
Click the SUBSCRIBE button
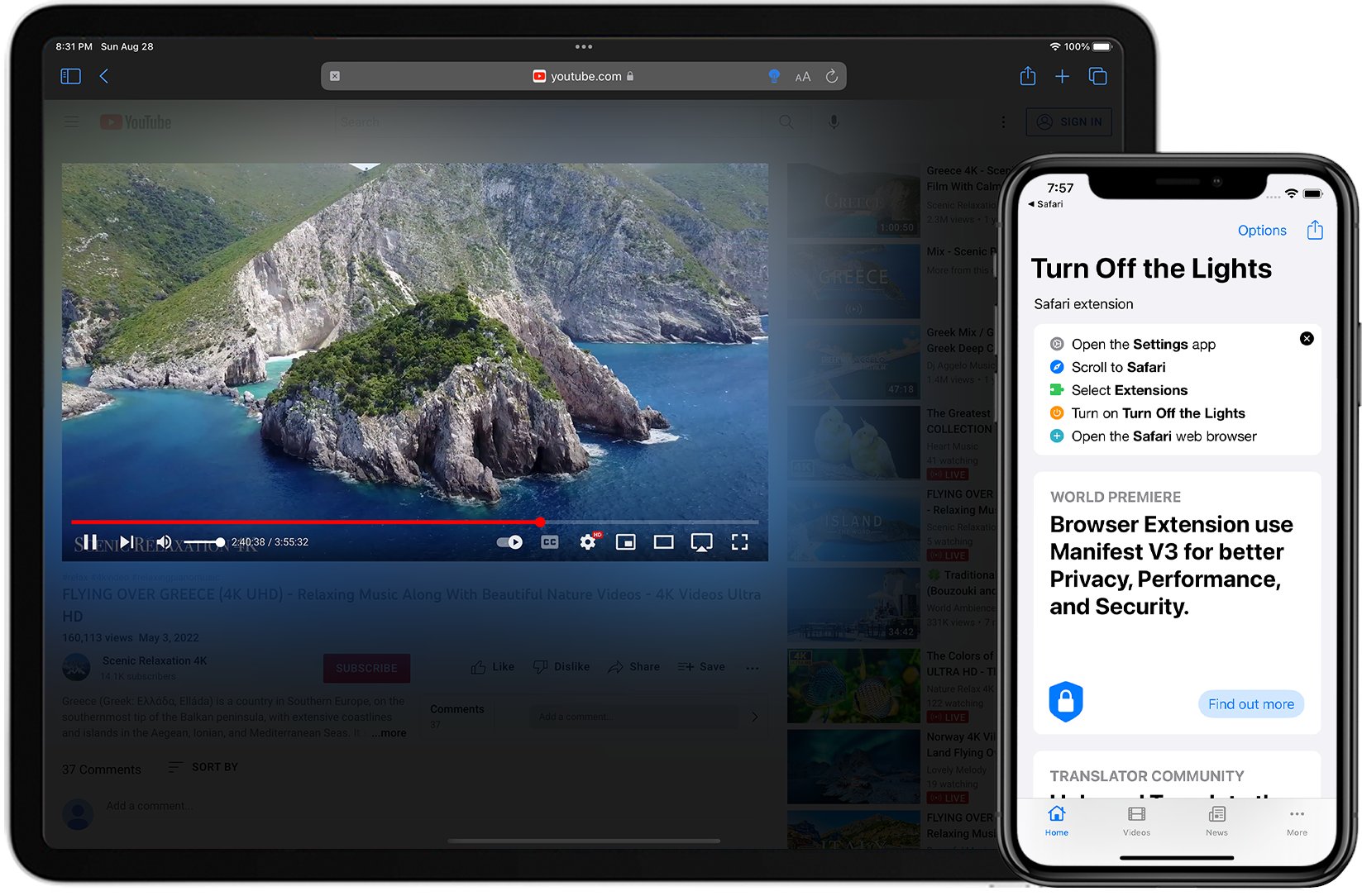coord(366,668)
